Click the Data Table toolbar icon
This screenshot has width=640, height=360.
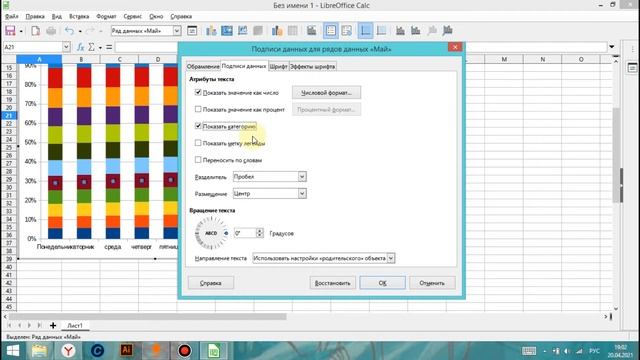coord(293,31)
